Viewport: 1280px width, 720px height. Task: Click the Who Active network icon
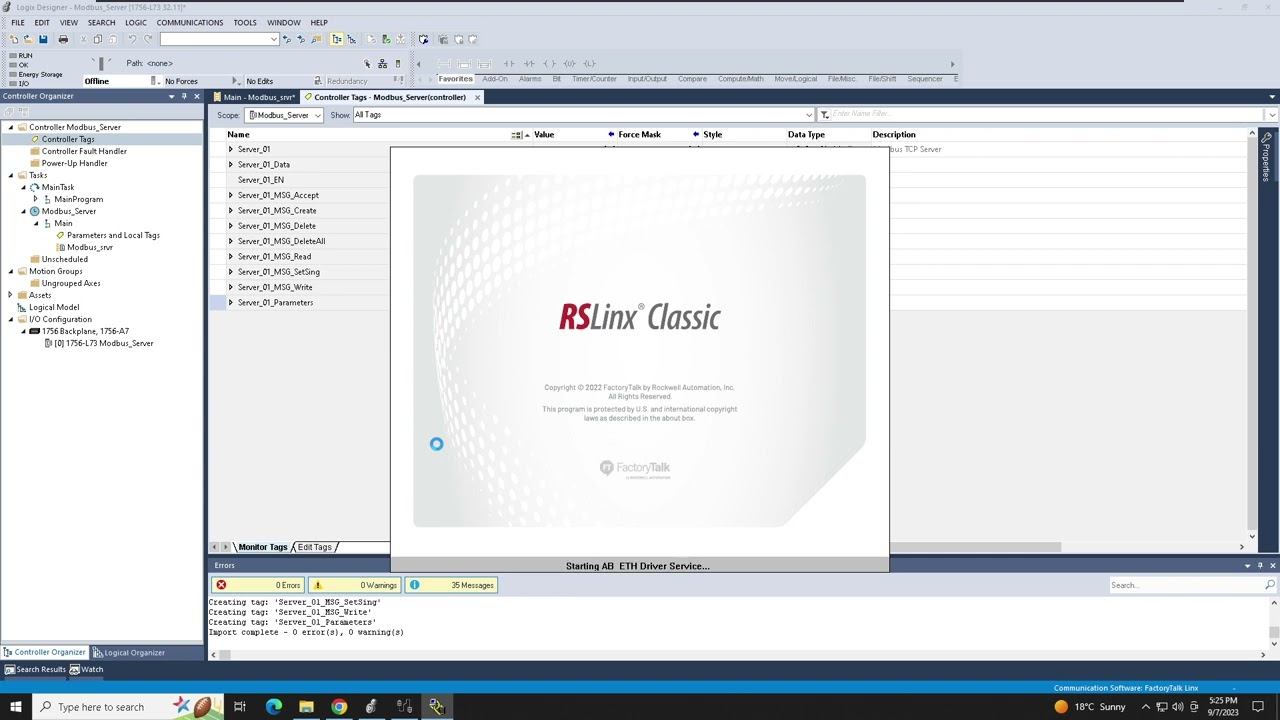click(x=382, y=63)
